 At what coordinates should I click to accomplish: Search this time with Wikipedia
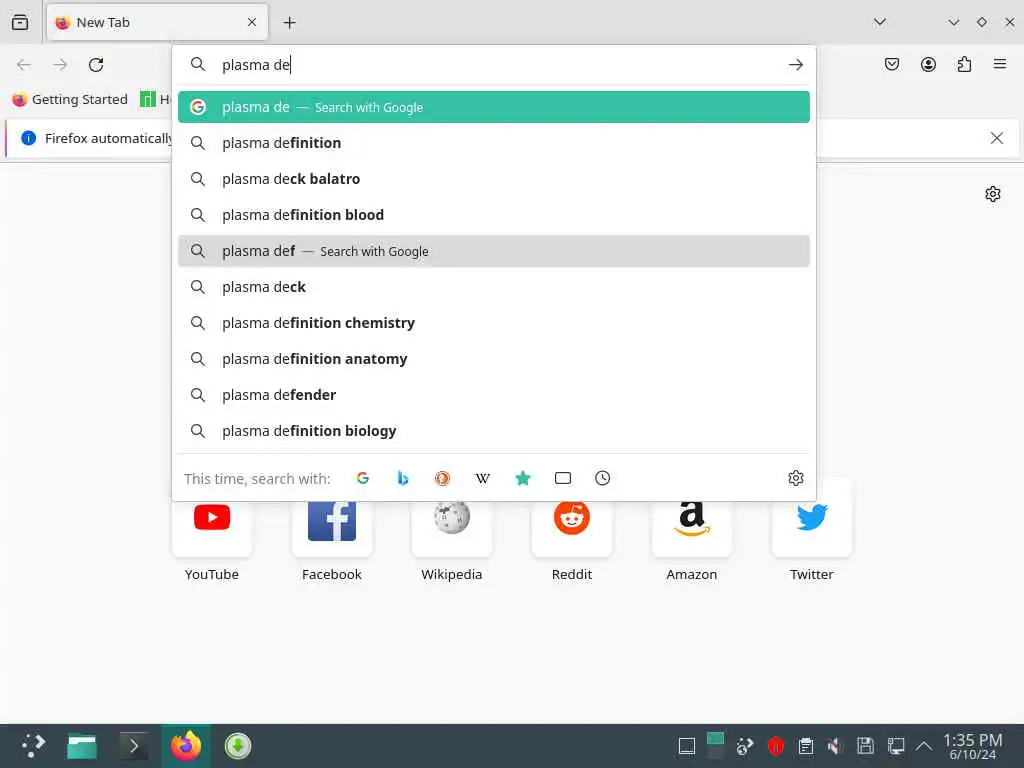[x=483, y=478]
